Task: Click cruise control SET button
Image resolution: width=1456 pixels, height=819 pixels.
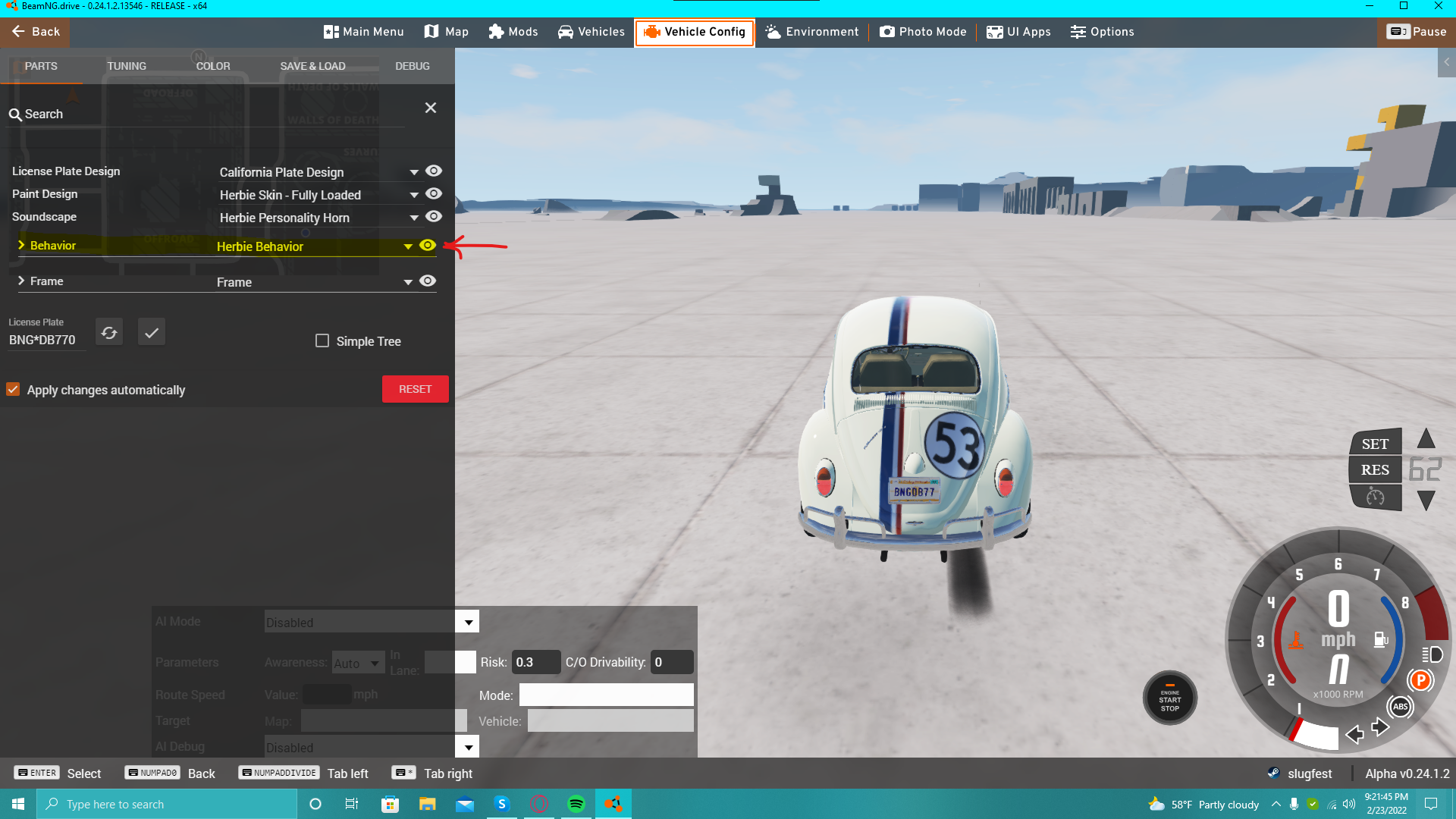Action: [x=1375, y=444]
